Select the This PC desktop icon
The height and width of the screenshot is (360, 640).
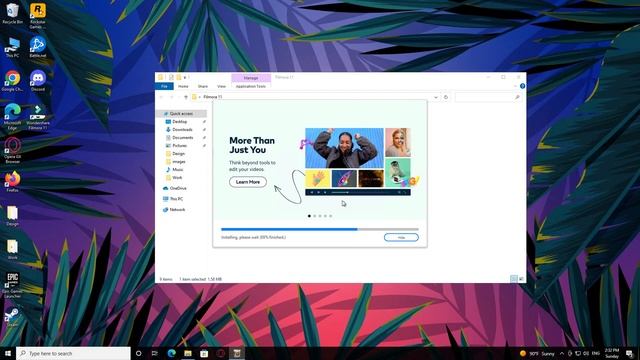pos(12,47)
